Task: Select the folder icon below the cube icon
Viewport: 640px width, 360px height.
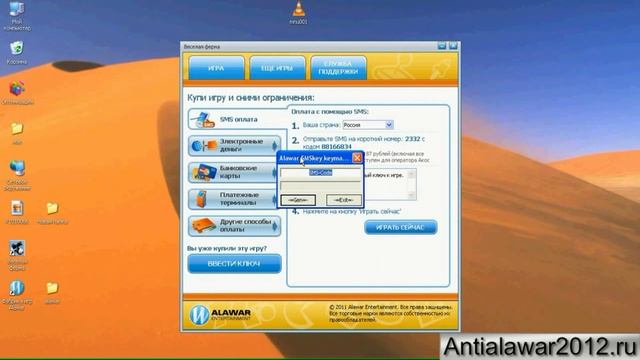Action: click(x=17, y=129)
